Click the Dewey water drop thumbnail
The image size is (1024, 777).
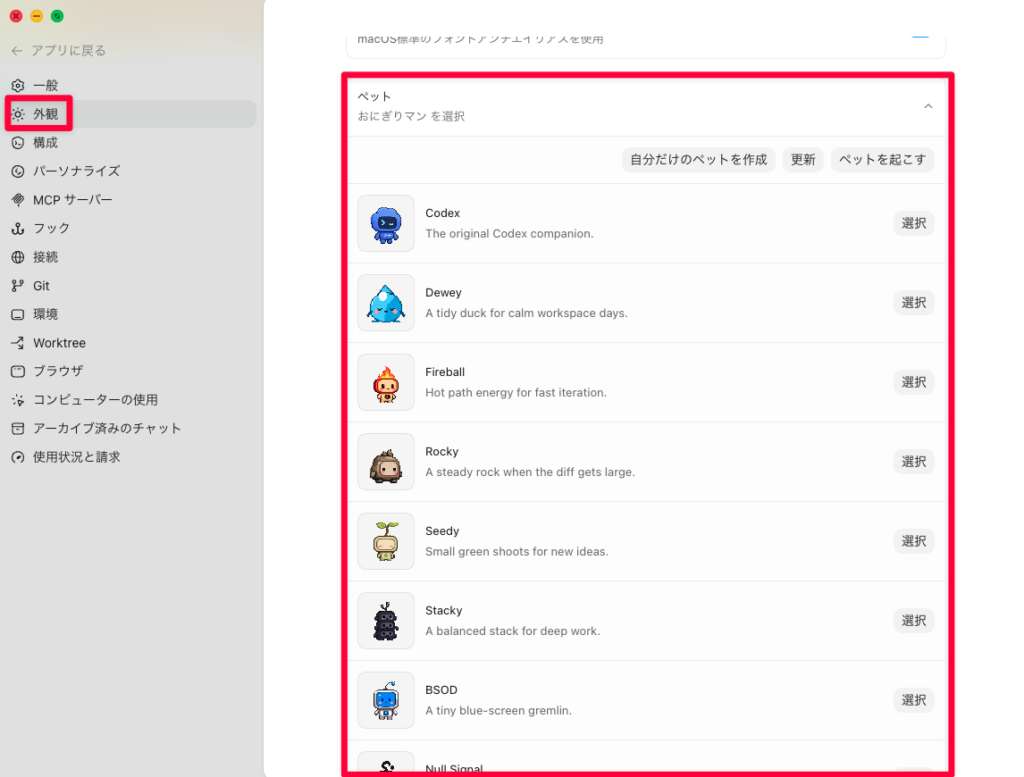386,303
